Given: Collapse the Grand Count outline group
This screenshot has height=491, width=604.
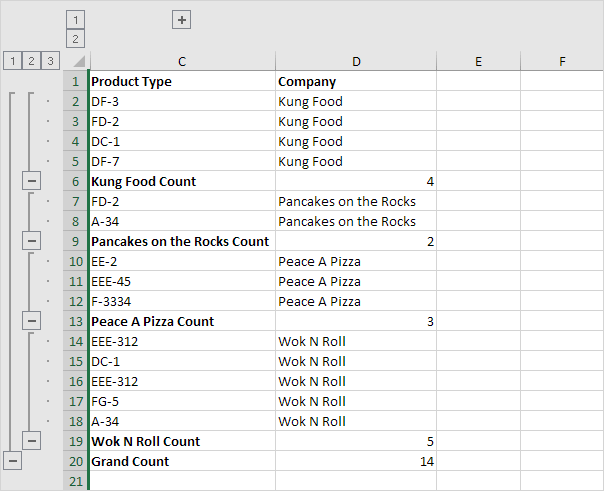Looking at the screenshot, I should [12, 461].
